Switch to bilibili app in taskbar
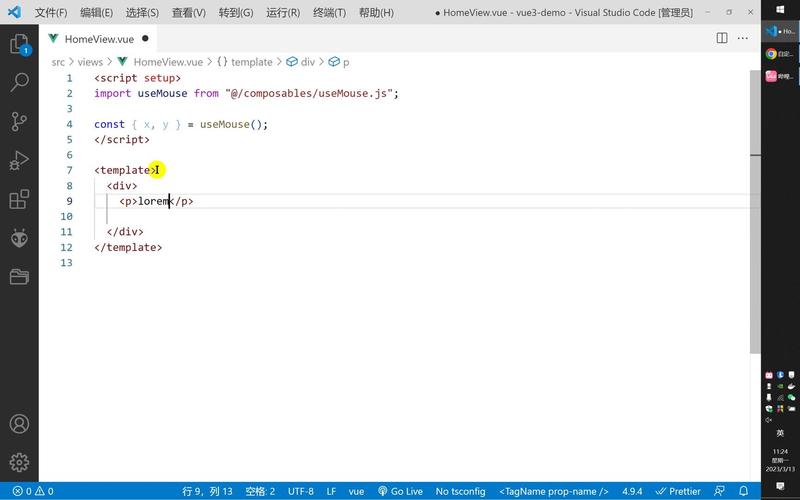 [780, 76]
